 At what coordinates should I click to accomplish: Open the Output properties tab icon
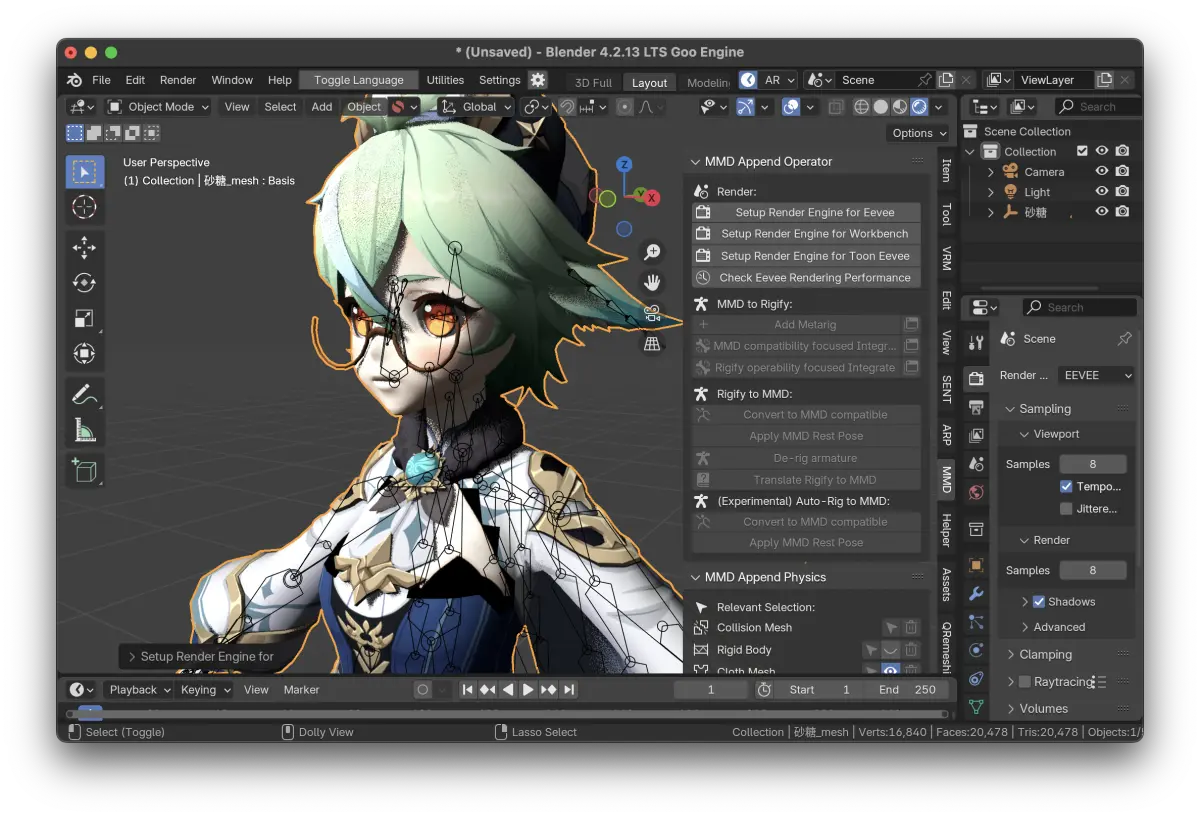point(976,407)
